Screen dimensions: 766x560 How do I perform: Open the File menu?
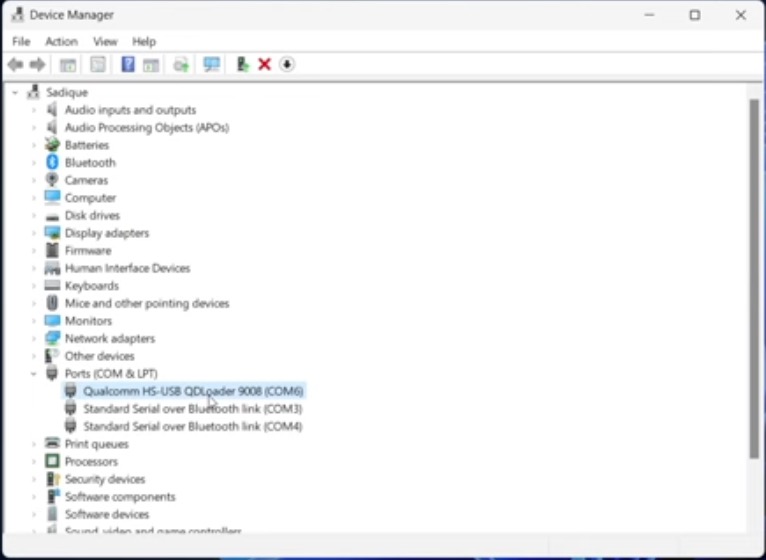pyautogui.click(x=21, y=42)
